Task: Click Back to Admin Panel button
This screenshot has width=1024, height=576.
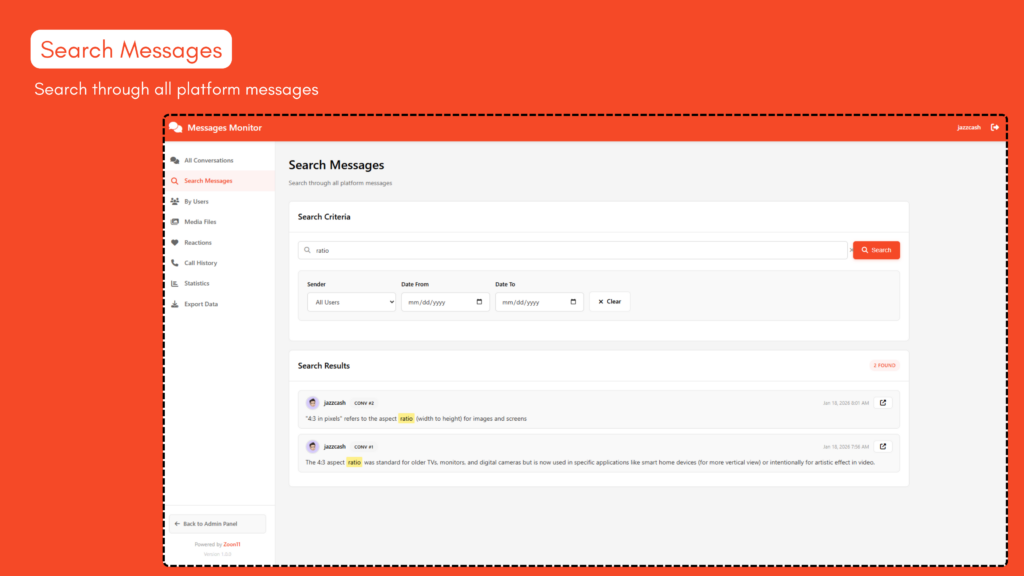Action: coord(217,524)
